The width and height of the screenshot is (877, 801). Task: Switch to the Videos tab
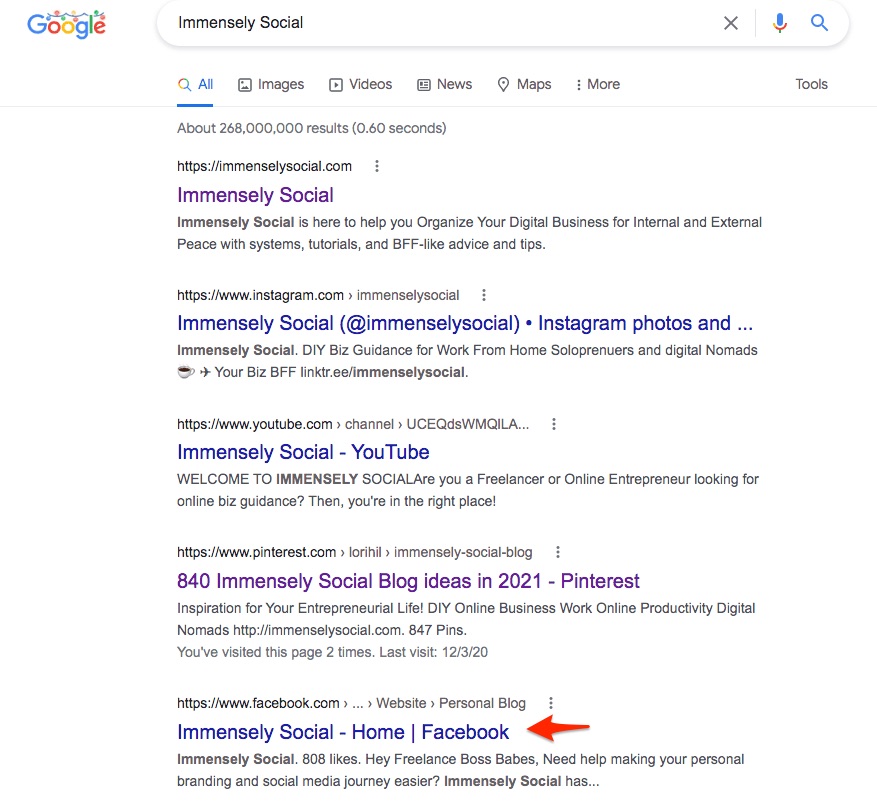point(361,84)
